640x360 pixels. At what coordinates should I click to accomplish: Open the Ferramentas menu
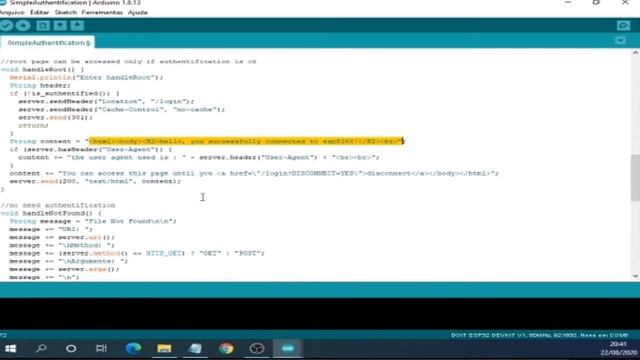coord(102,12)
